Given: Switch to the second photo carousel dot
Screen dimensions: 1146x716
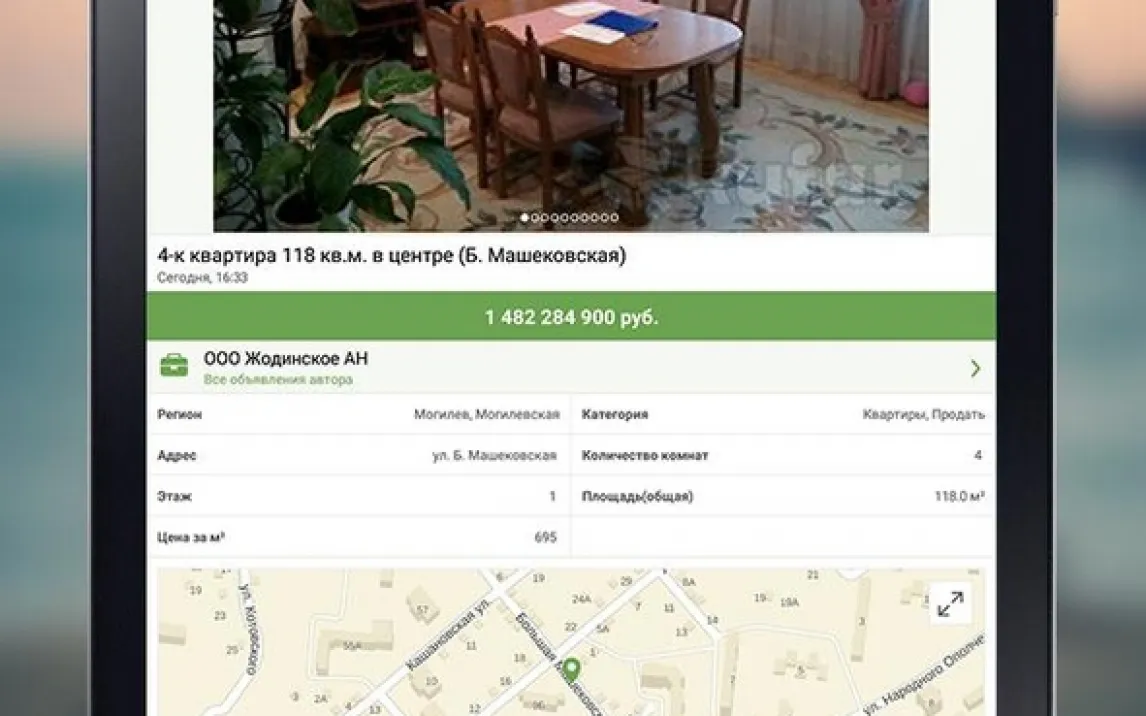Looking at the screenshot, I should [535, 218].
